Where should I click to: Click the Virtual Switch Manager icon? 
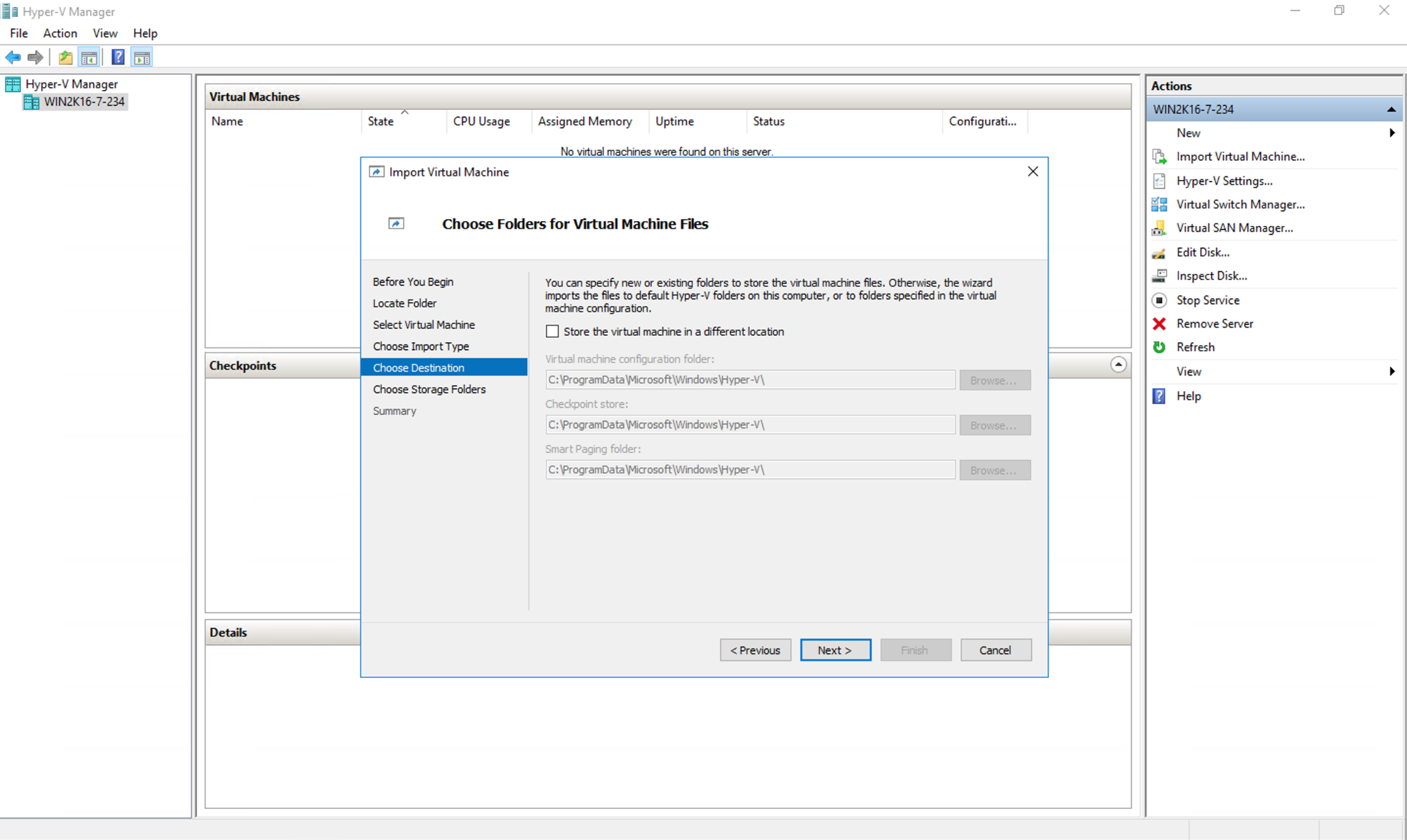(x=1159, y=204)
